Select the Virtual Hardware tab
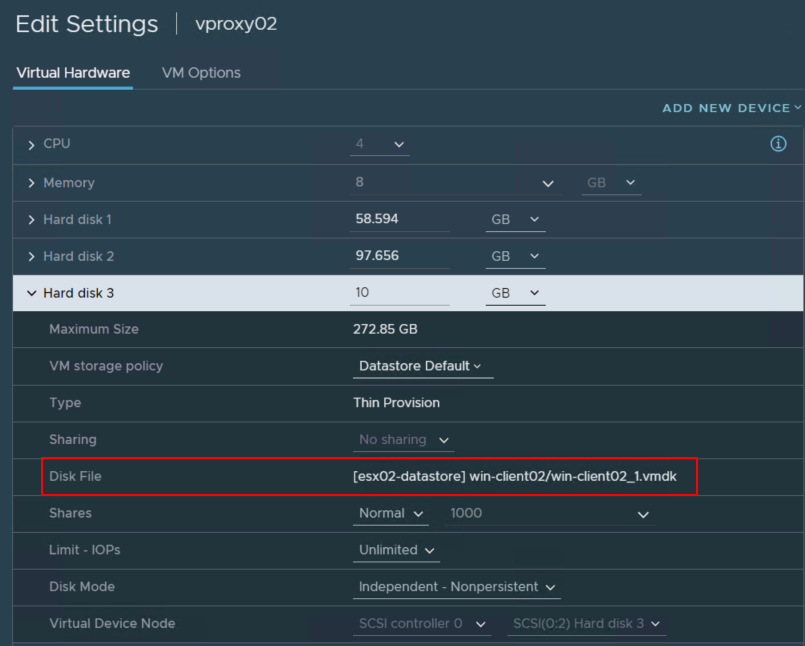Screen dimensions: 805x646 pyautogui.click(x=73, y=73)
